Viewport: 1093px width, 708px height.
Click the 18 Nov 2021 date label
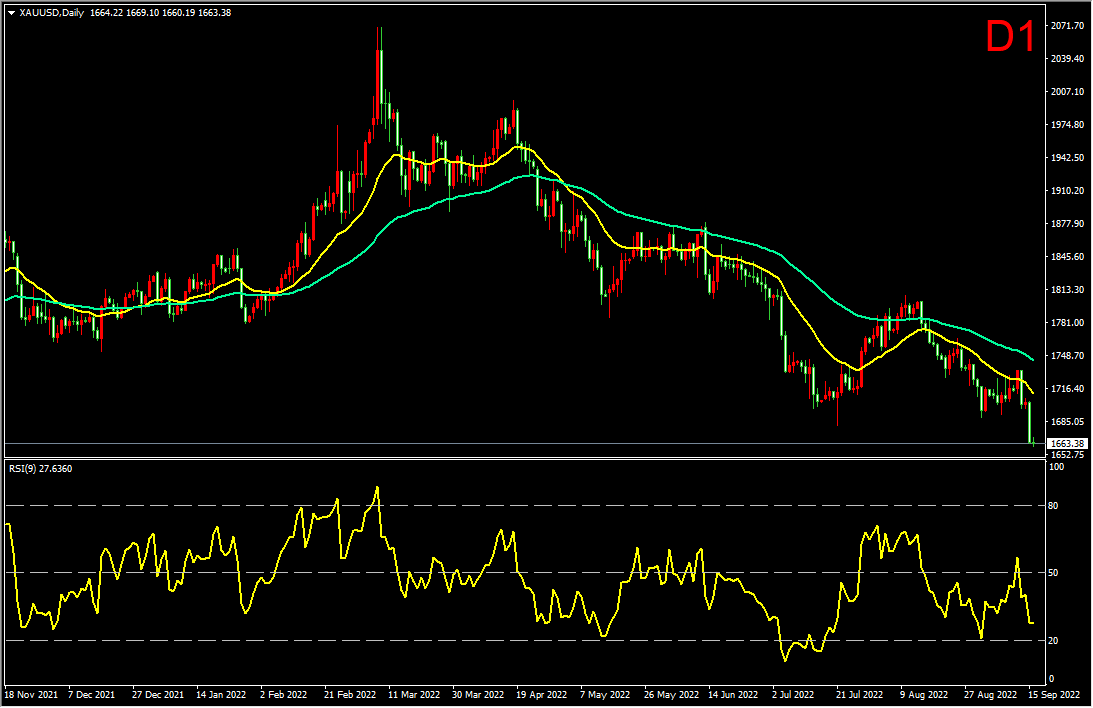point(31,695)
